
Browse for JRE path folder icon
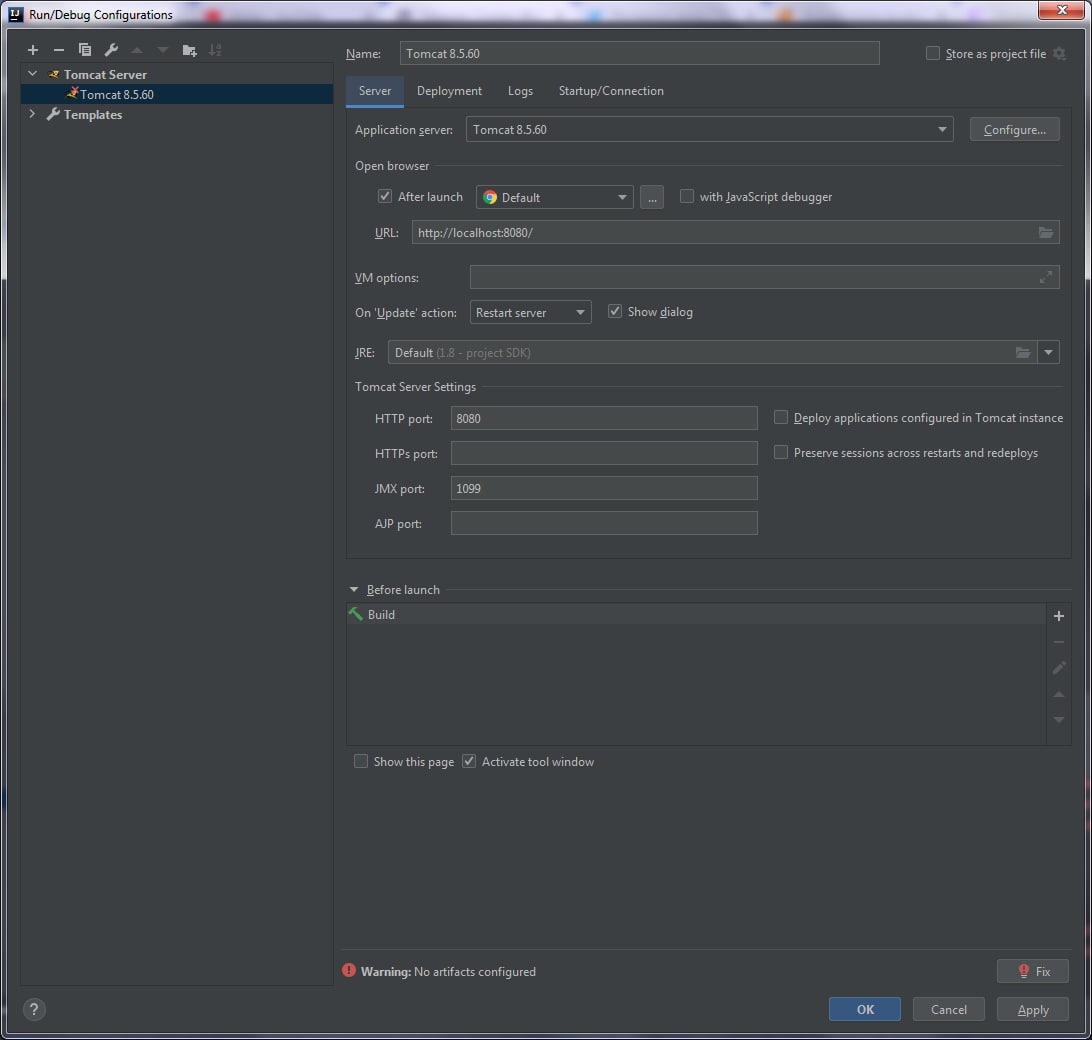(x=1022, y=352)
